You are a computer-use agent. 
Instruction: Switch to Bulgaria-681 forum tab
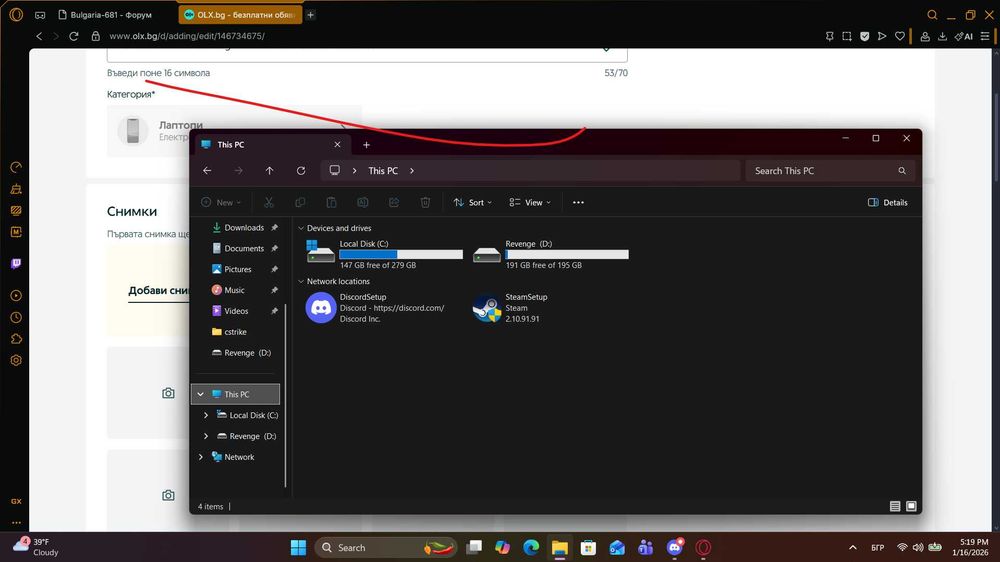coord(105,15)
